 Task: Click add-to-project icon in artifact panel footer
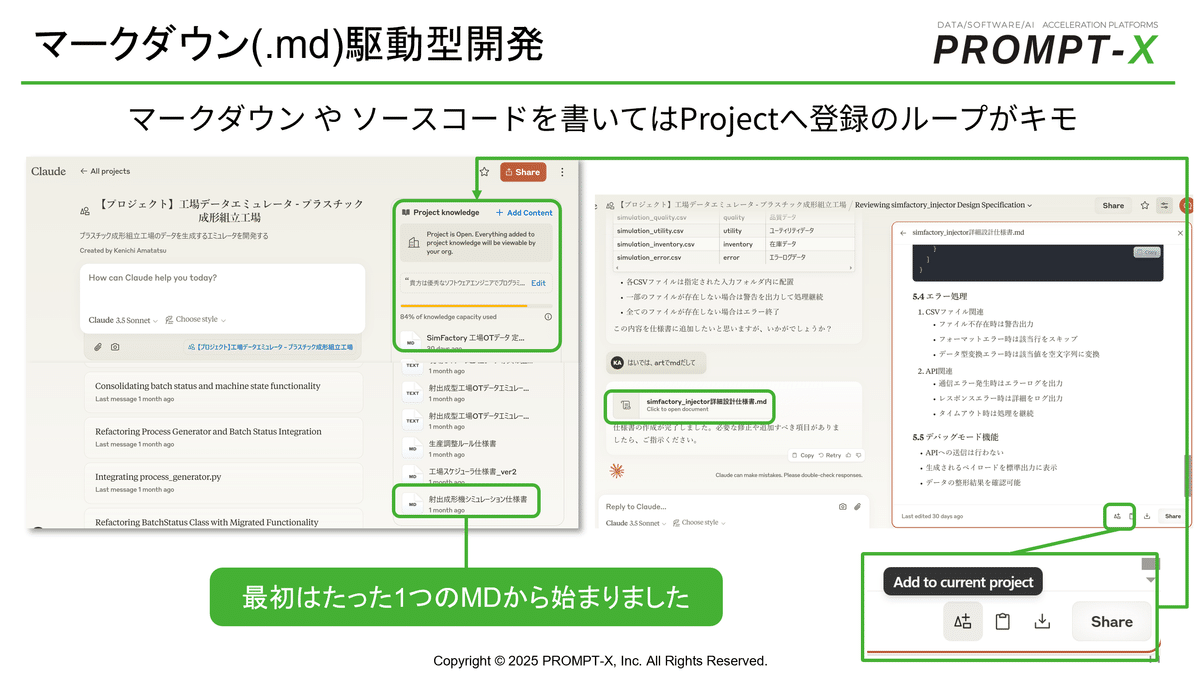1116,516
